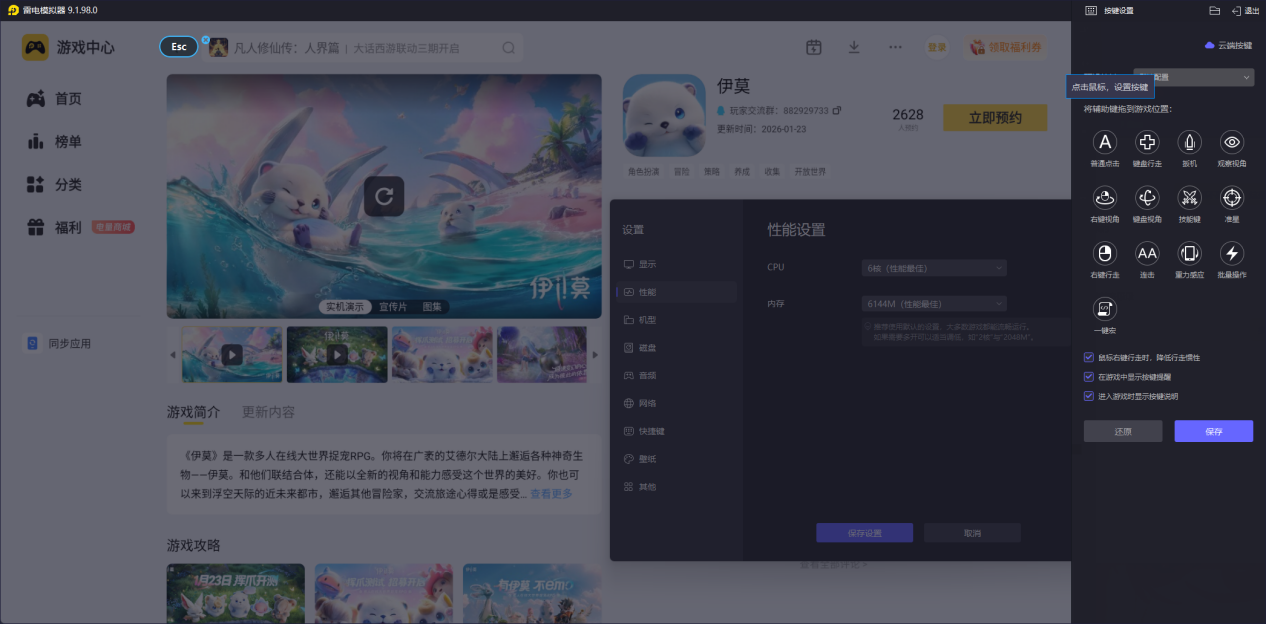Expand the key configuration dropdown in the key settings panel
The width and height of the screenshot is (1266, 624).
(1194, 77)
